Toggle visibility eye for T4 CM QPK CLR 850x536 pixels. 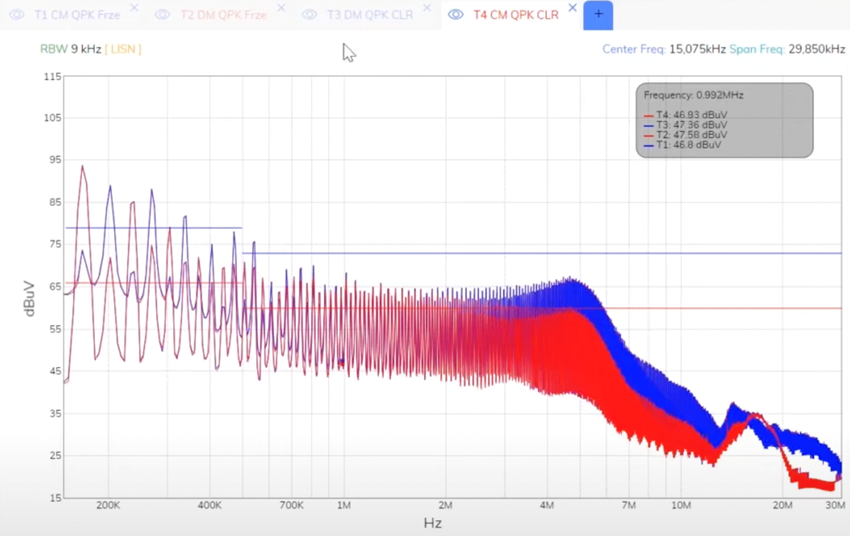pyautogui.click(x=456, y=15)
